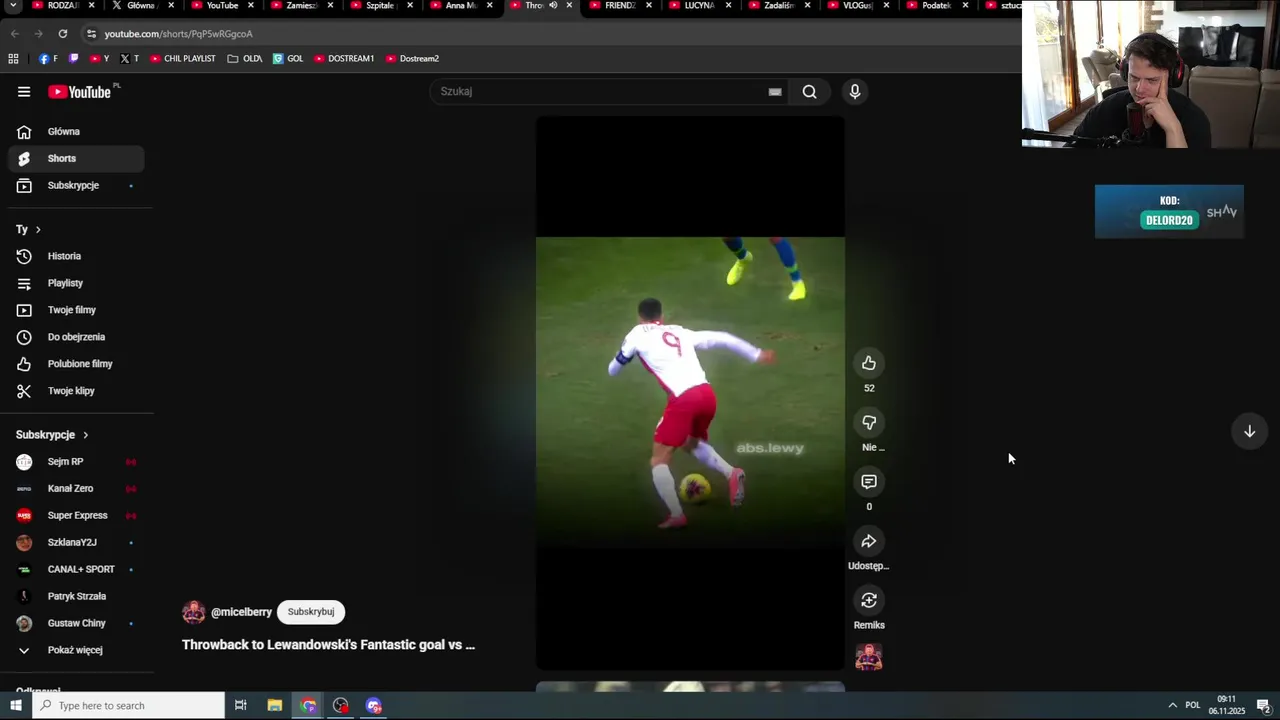This screenshot has width=1280, height=720.
Task: Open the GOL bookmark
Action: click(288, 59)
